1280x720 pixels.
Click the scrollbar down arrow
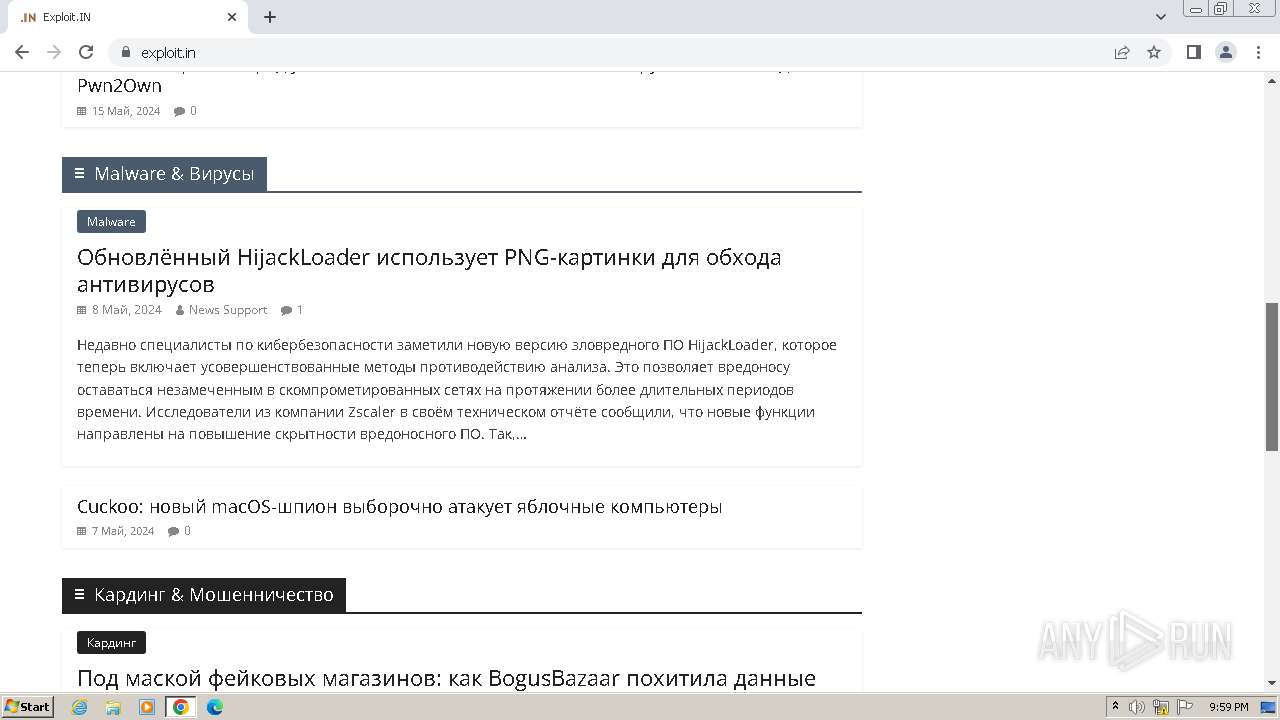point(1272,683)
